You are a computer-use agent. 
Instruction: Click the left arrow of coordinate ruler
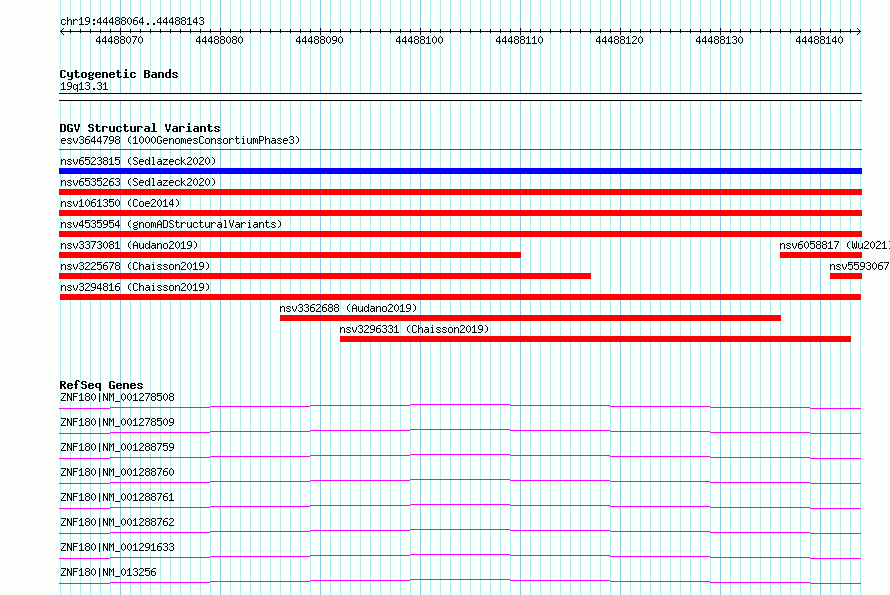click(x=62, y=31)
